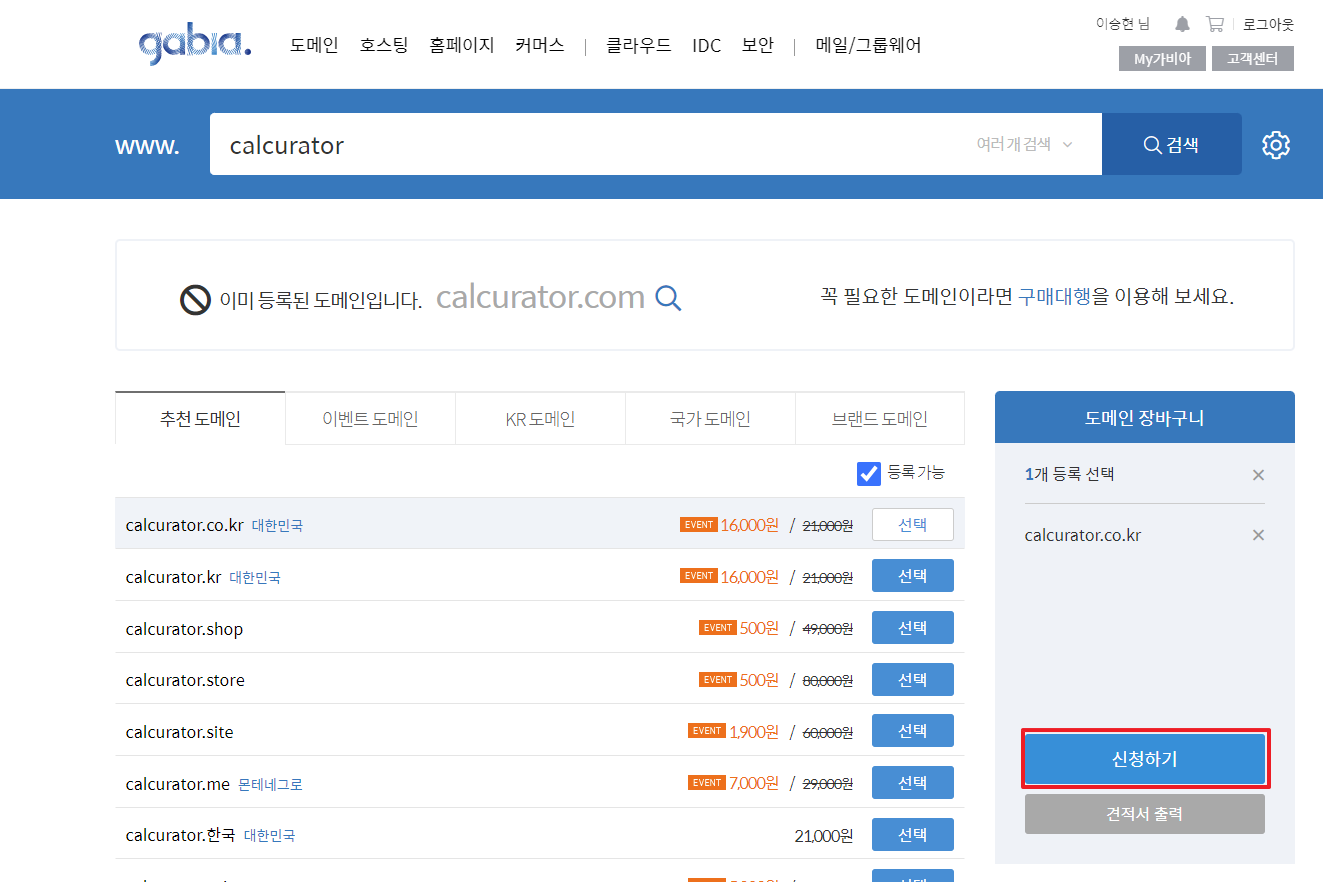Select calcurator.me with its 선택 button

(x=912, y=783)
